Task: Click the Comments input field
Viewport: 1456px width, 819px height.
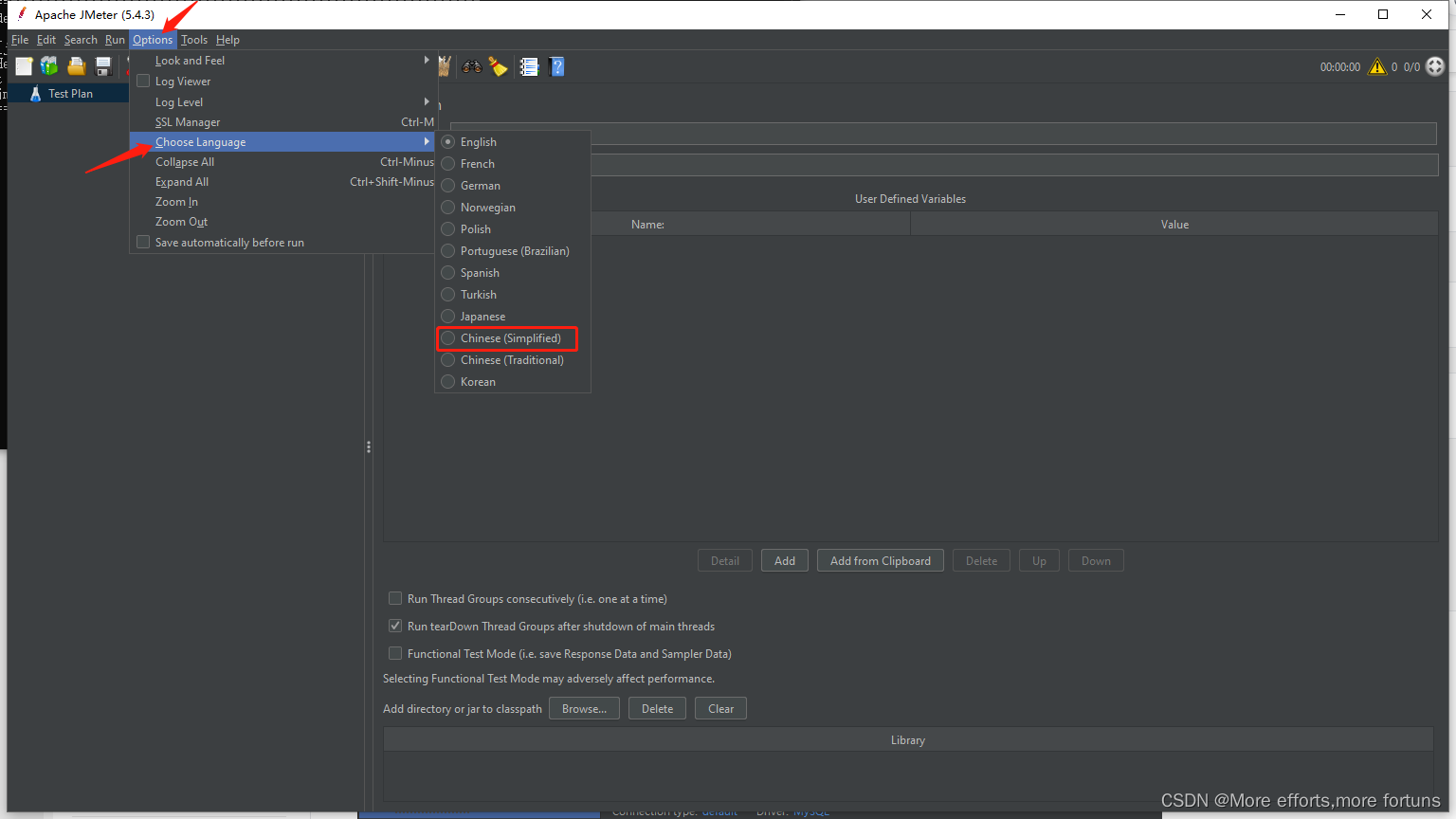Action: coord(1014,165)
